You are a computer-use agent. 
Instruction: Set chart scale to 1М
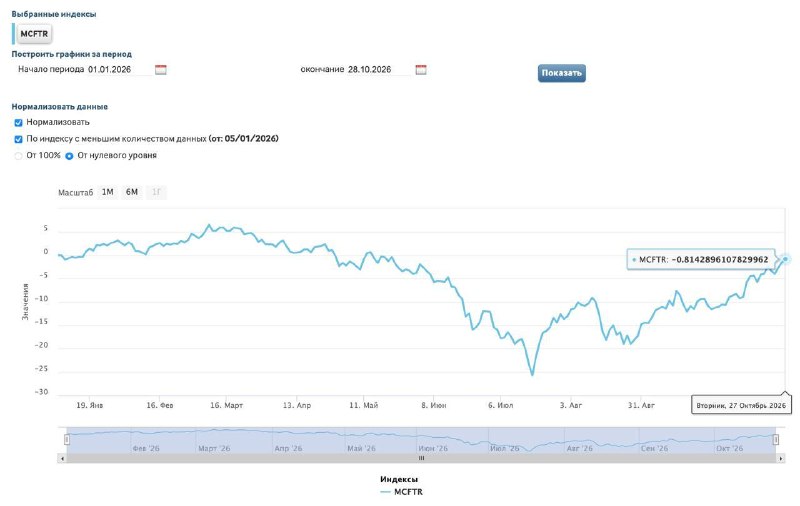tap(108, 192)
